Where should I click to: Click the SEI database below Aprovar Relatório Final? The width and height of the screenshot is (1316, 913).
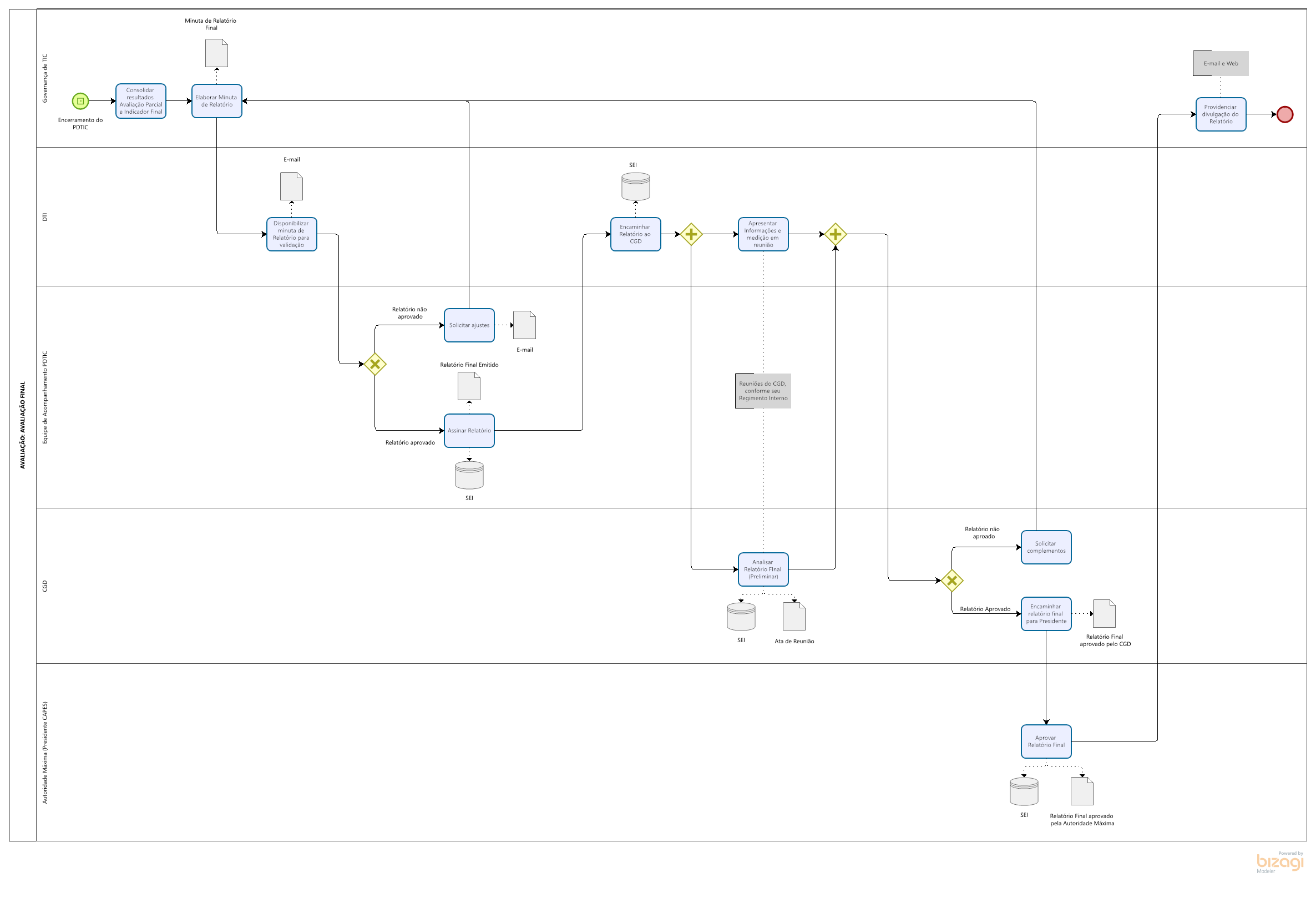(1024, 791)
